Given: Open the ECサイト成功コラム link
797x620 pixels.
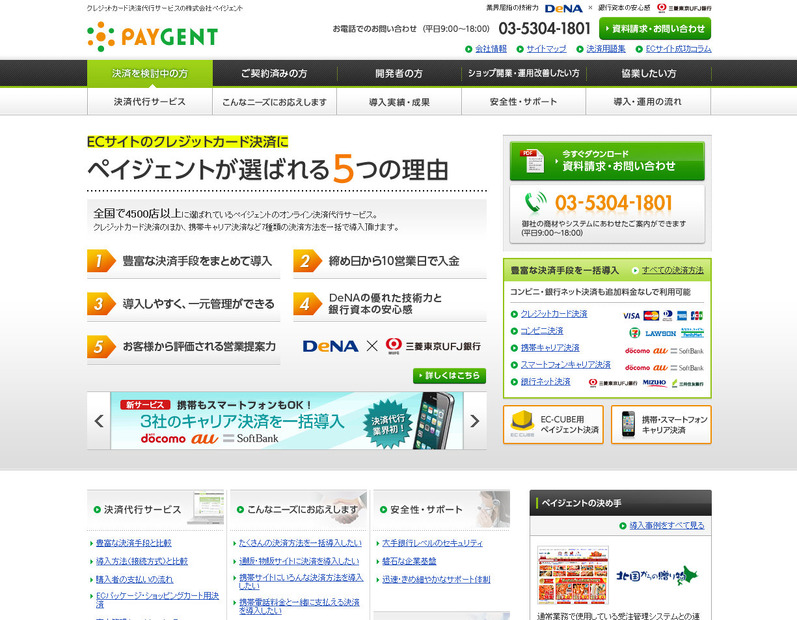Looking at the screenshot, I should pyautogui.click(x=679, y=49).
